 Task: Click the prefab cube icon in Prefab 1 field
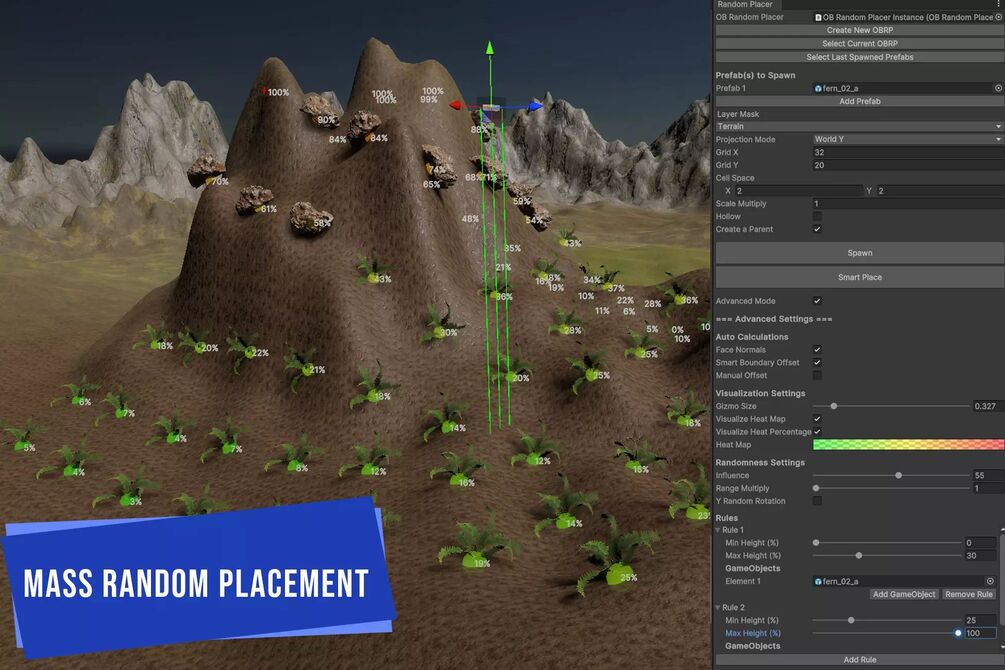(818, 88)
